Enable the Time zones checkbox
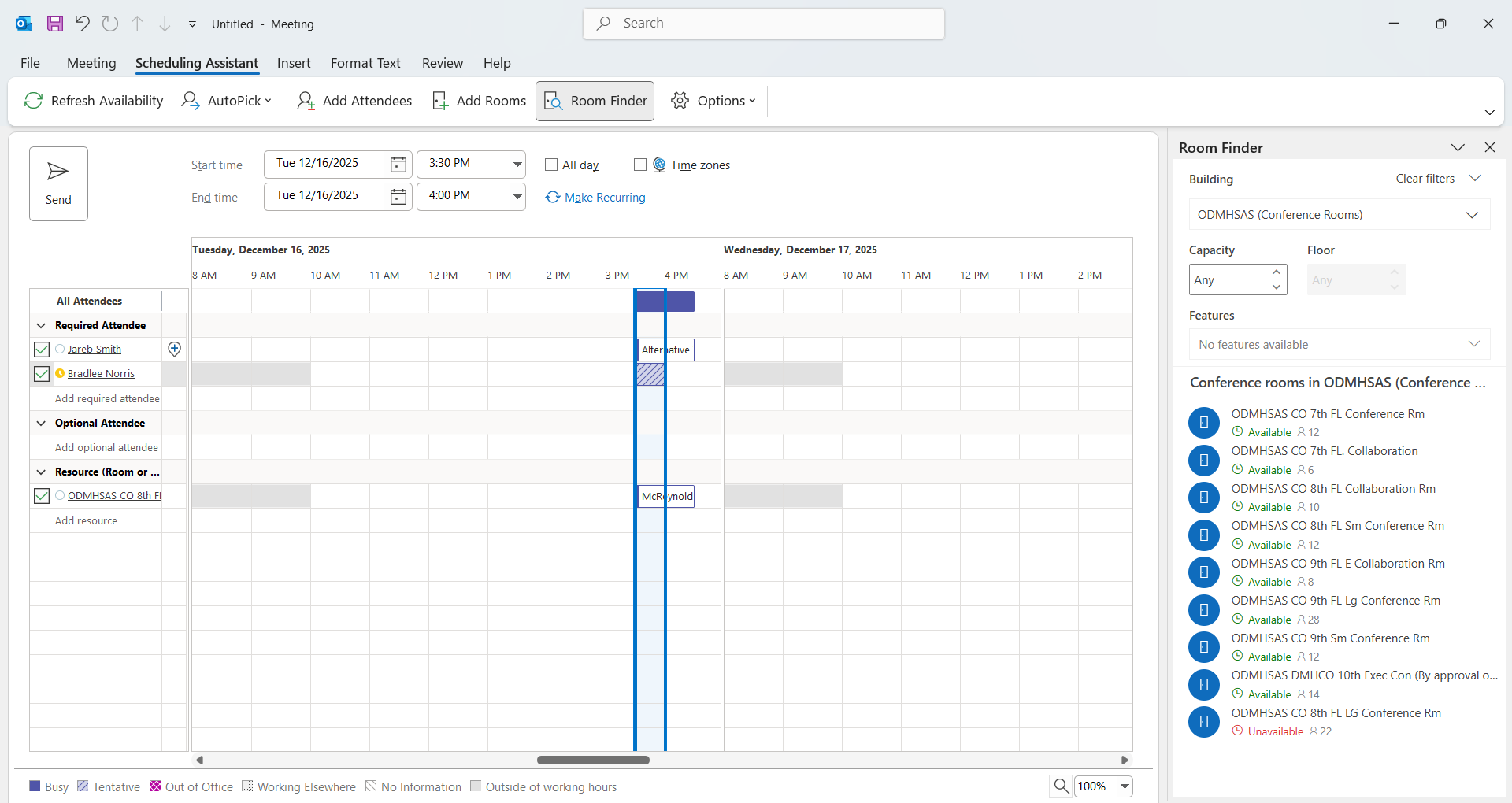 click(x=640, y=165)
